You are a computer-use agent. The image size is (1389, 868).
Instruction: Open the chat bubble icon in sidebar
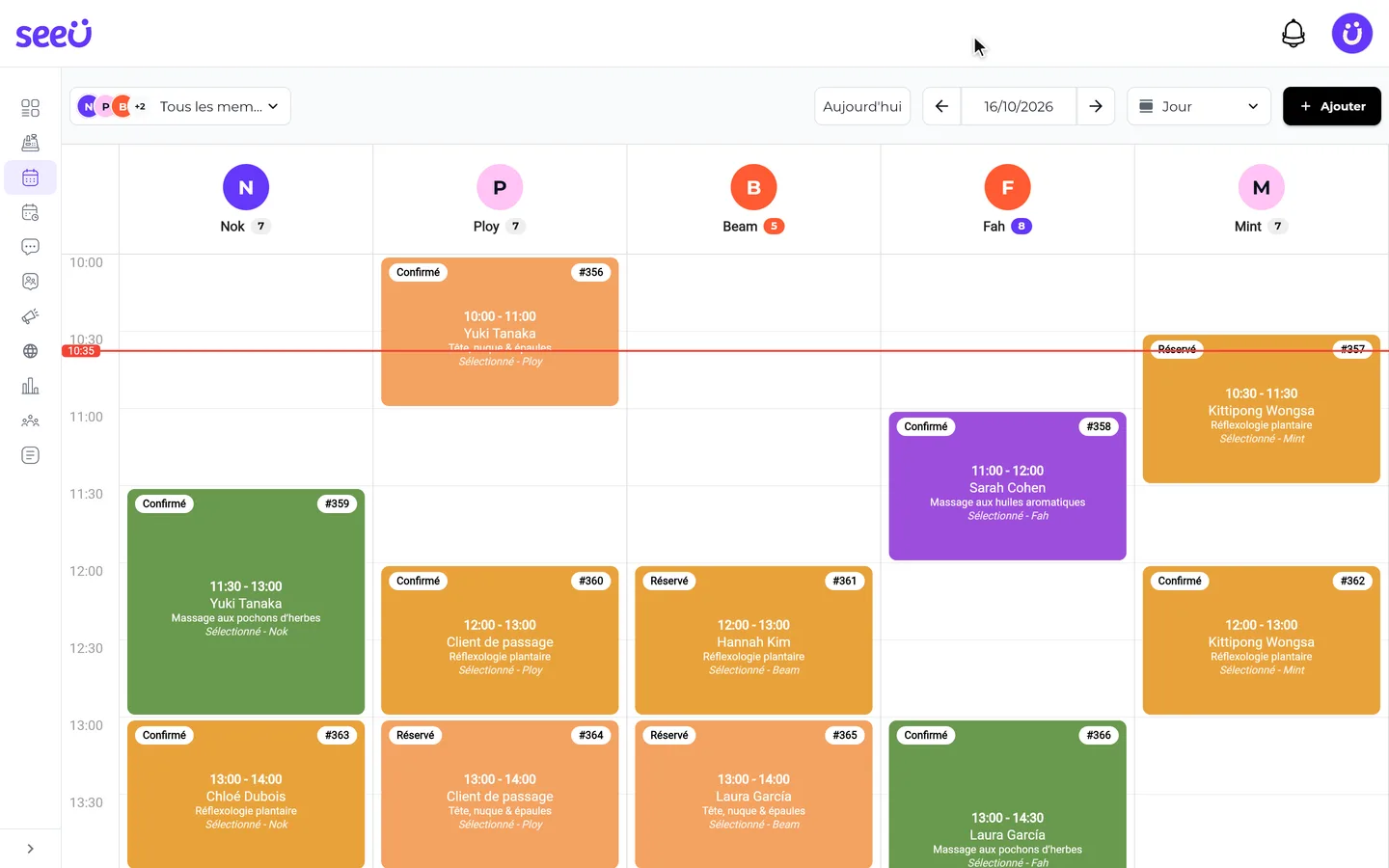(30, 247)
